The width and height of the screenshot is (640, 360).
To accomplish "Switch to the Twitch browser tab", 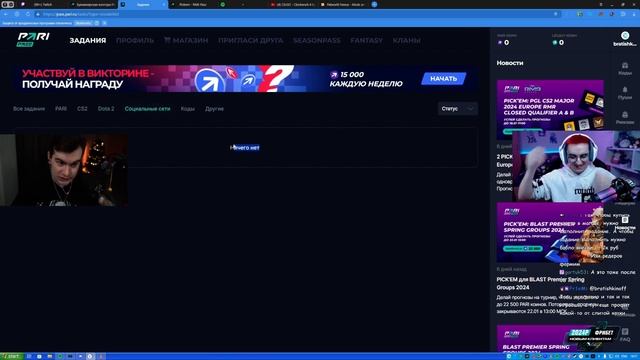I will click(43, 4).
